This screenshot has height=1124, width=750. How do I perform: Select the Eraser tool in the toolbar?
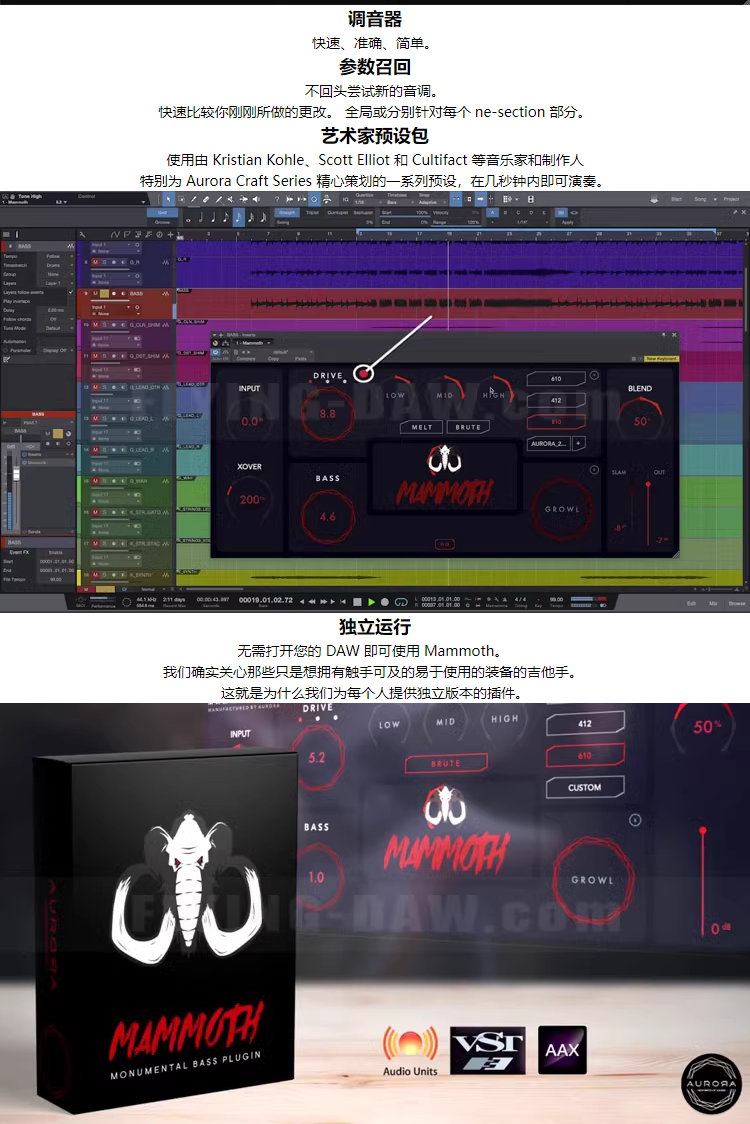[206, 199]
